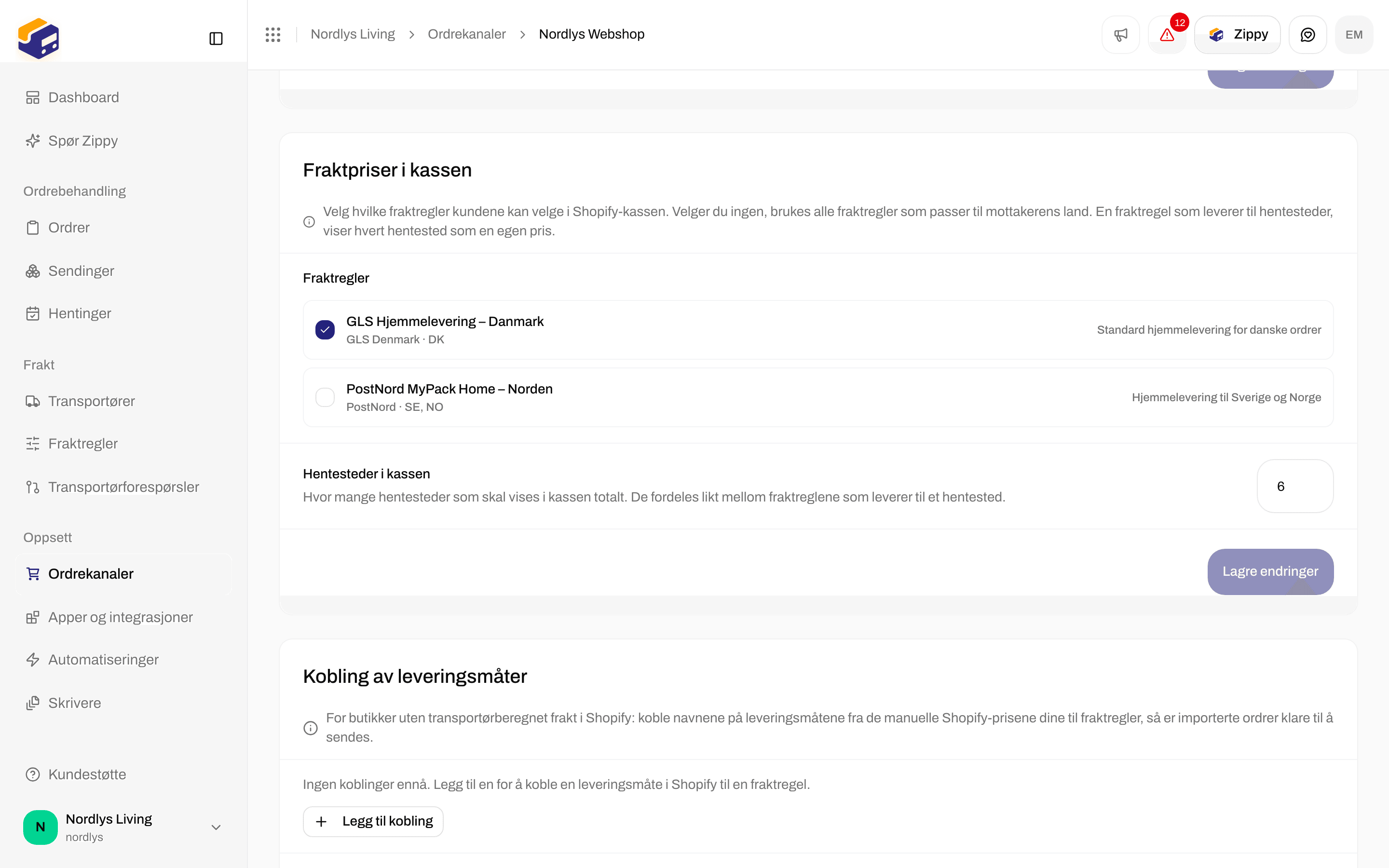Click 'Hjemmelevering til Sverige og Norge' text
Screen dimensions: 1389x868
[x=1226, y=397]
